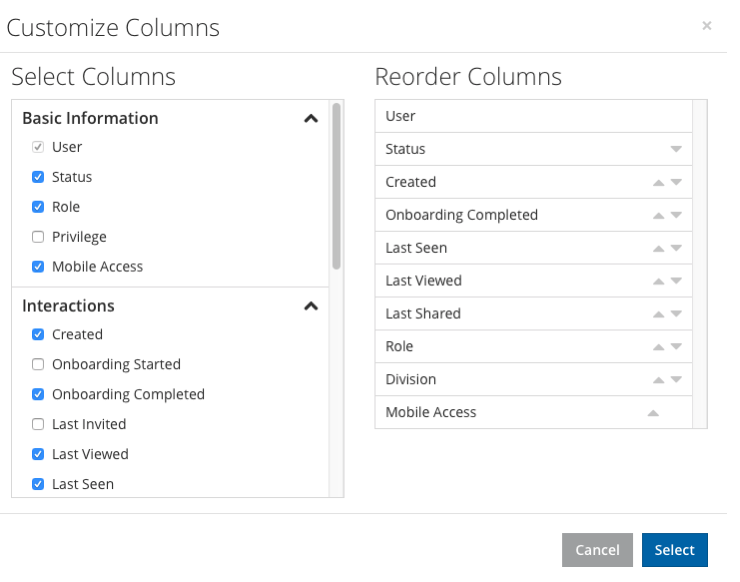Collapse the Basic Information section
The image size is (740, 582).
coord(311,118)
